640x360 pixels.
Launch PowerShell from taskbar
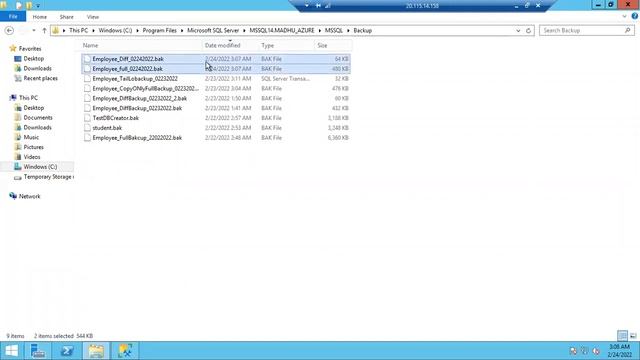coord(67,351)
